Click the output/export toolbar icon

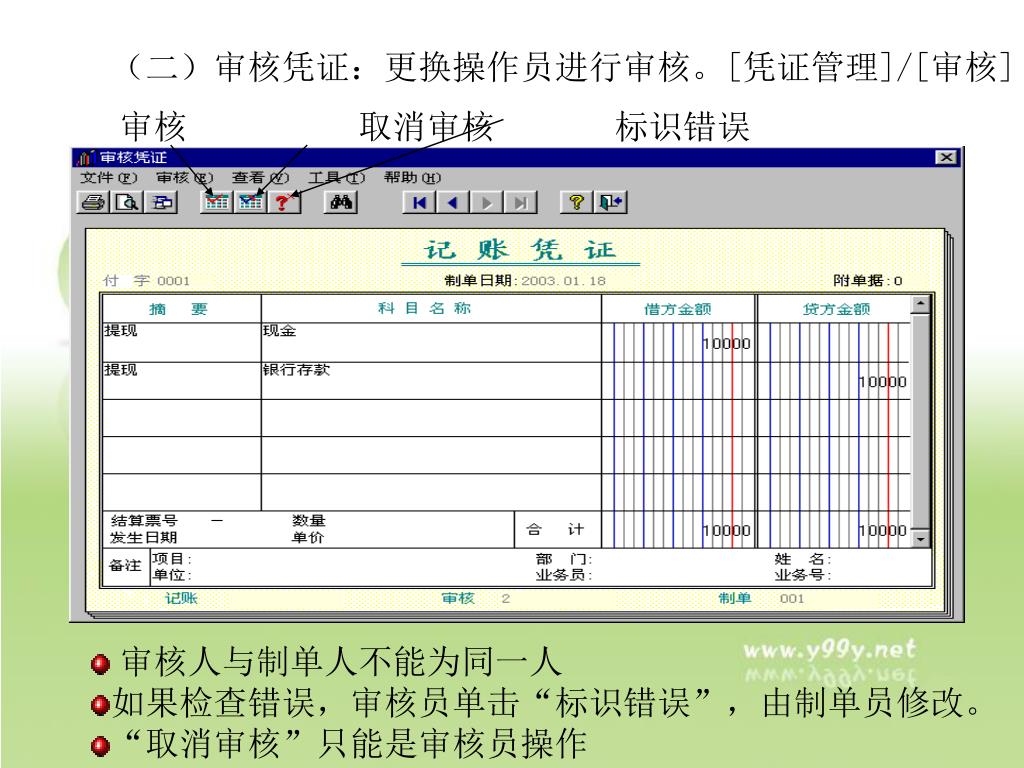click(161, 202)
